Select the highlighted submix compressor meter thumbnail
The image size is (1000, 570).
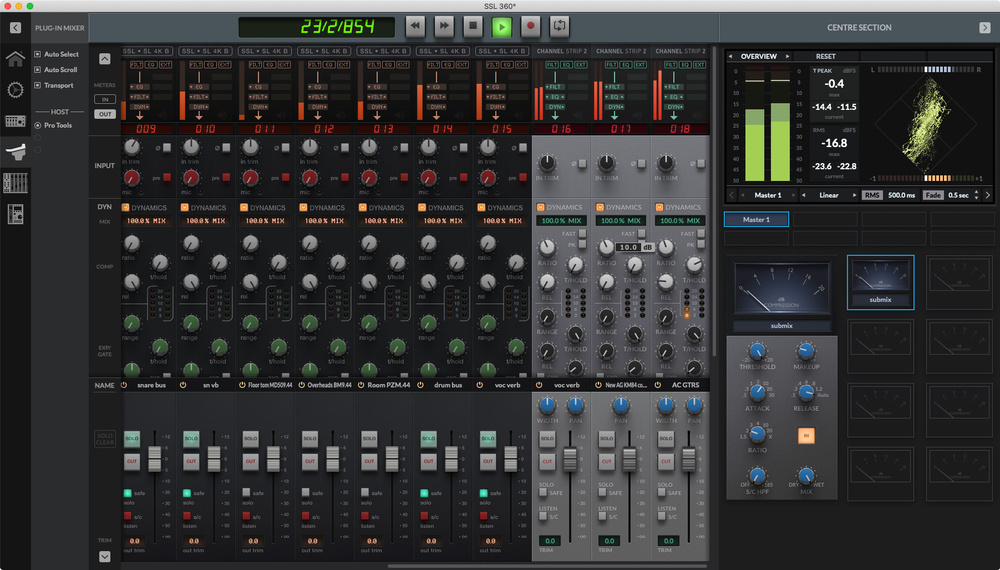[x=880, y=282]
